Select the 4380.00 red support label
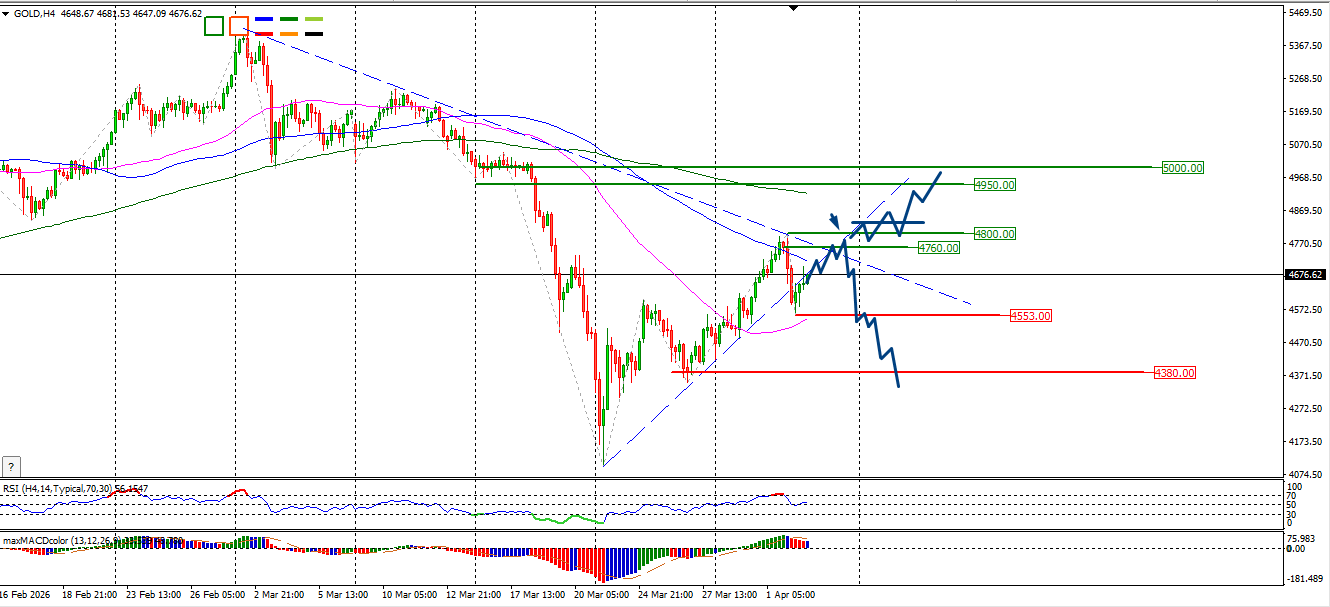The image size is (1330, 607). coord(1174,373)
